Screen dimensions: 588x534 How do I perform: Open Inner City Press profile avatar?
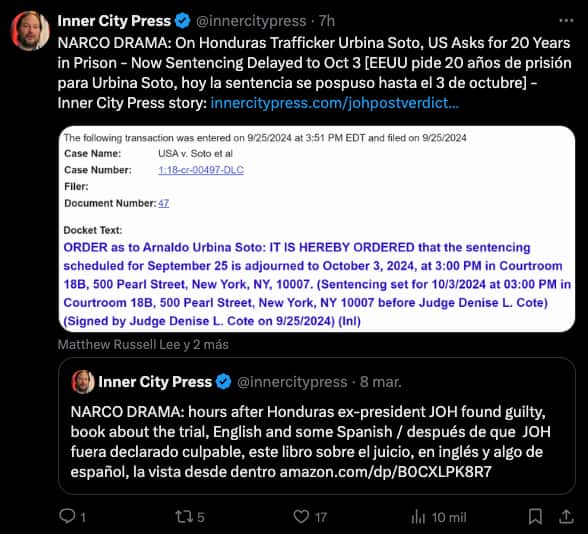pos(30,31)
